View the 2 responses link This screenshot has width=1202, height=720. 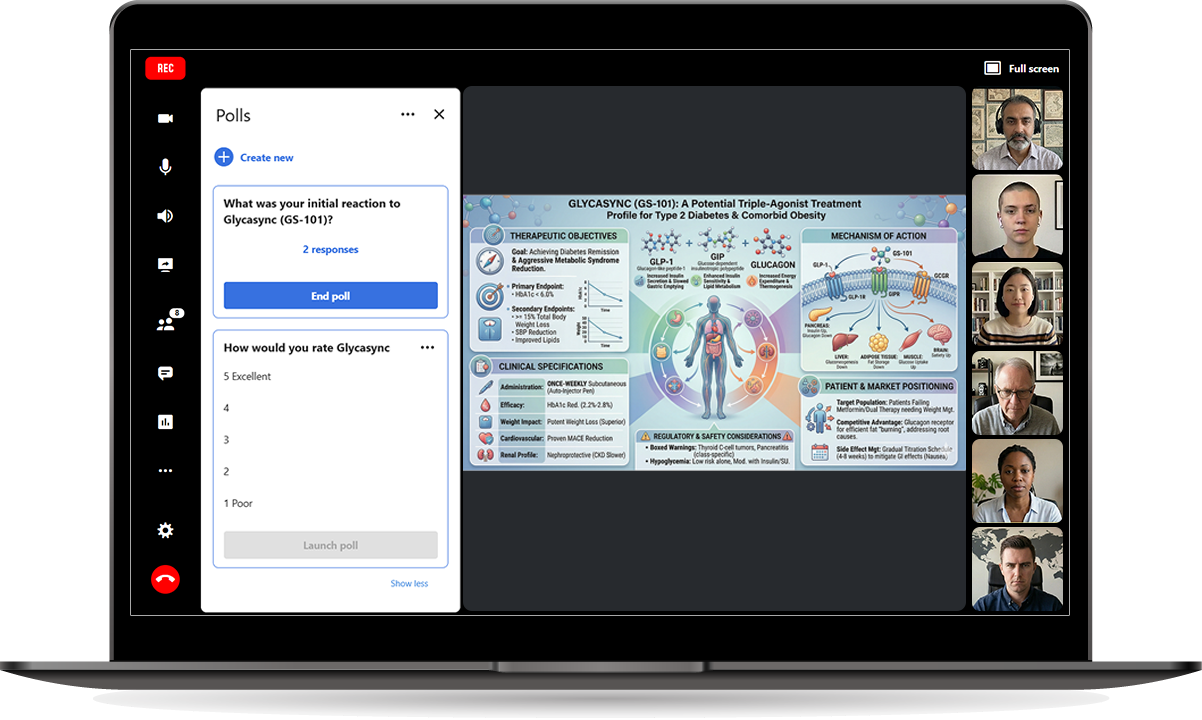click(x=330, y=250)
